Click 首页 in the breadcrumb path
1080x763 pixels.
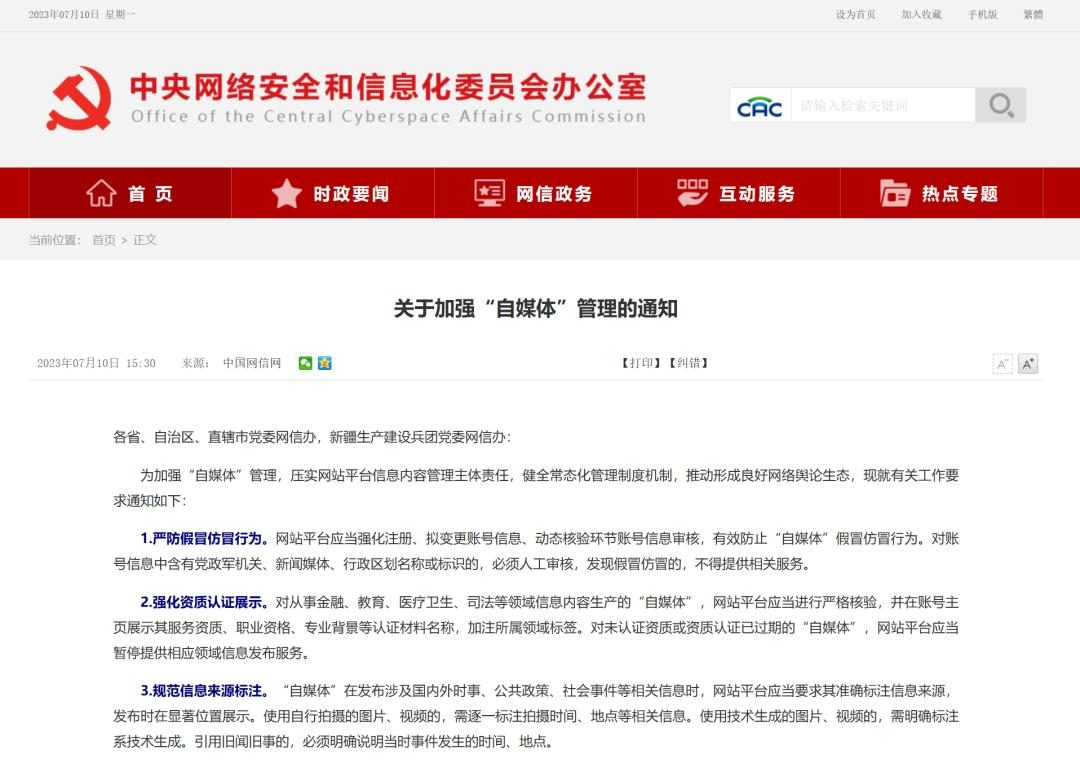click(x=104, y=240)
